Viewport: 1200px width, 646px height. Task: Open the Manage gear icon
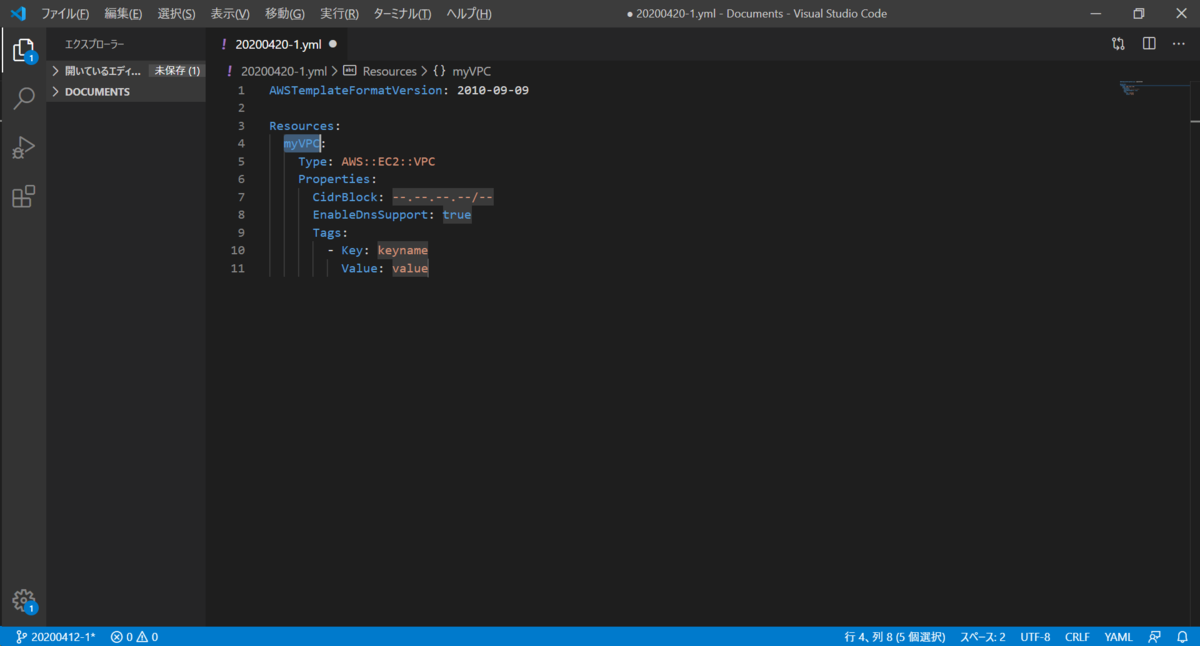coord(23,601)
